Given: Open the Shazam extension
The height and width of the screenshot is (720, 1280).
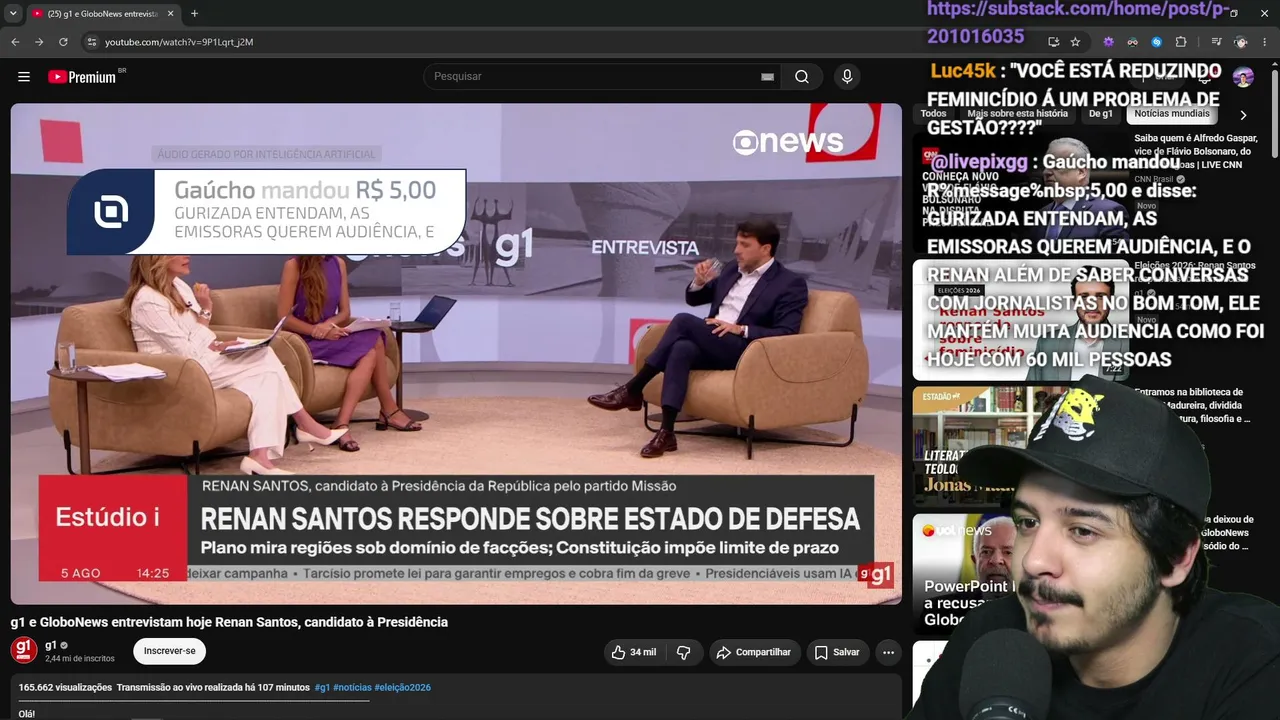Looking at the screenshot, I should (1156, 42).
